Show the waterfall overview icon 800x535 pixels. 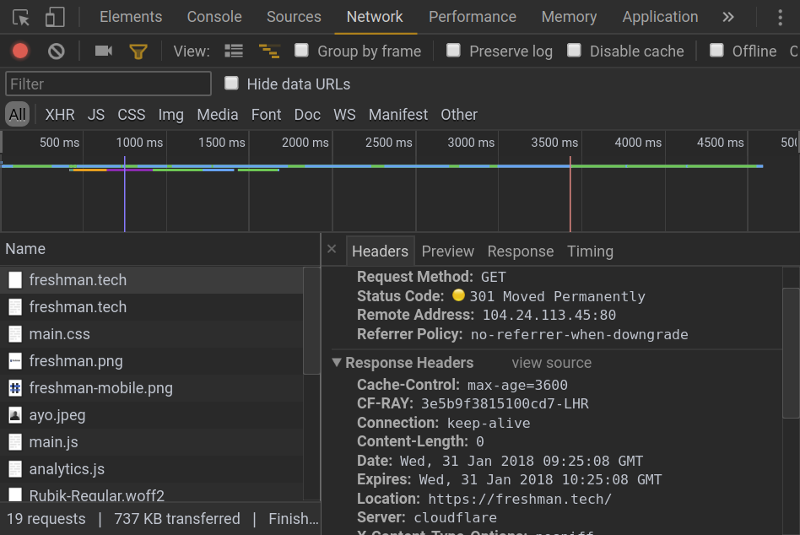pos(268,51)
